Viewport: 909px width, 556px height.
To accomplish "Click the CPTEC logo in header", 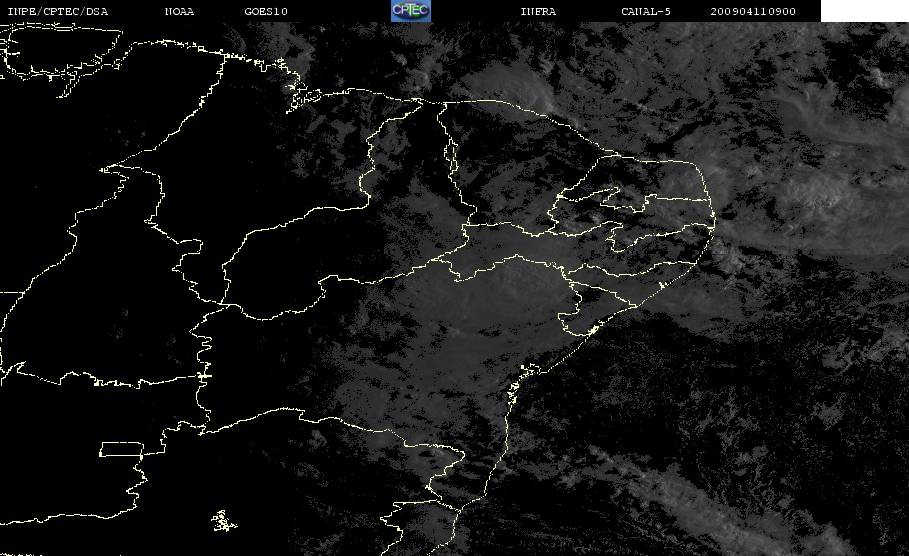I will point(410,11).
